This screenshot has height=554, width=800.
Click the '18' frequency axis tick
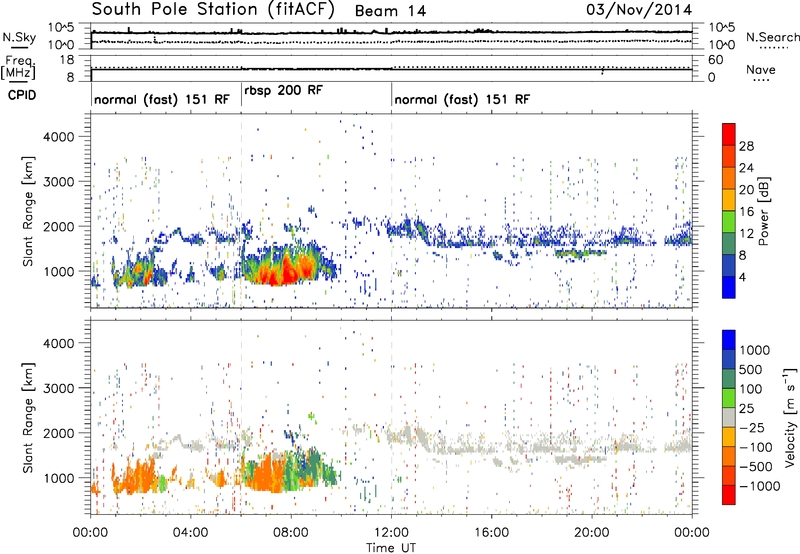(67, 60)
